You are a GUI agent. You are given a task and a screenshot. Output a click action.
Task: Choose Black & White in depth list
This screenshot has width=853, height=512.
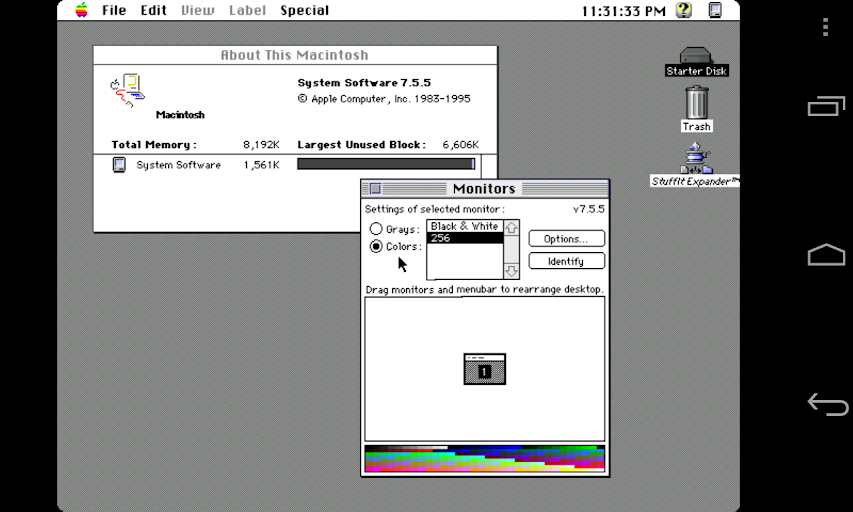coord(465,226)
